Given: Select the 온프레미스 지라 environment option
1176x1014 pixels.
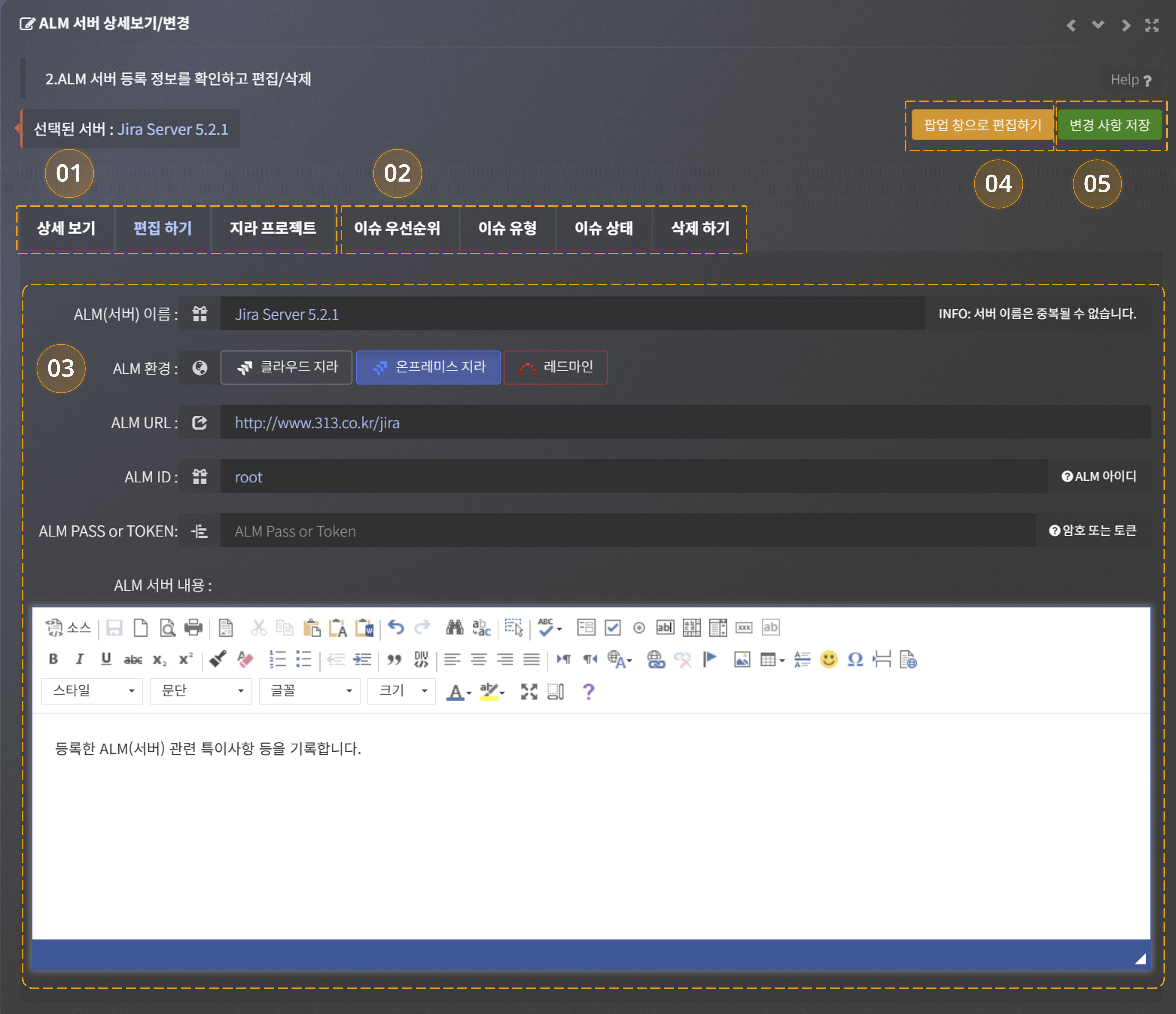Looking at the screenshot, I should coord(429,367).
